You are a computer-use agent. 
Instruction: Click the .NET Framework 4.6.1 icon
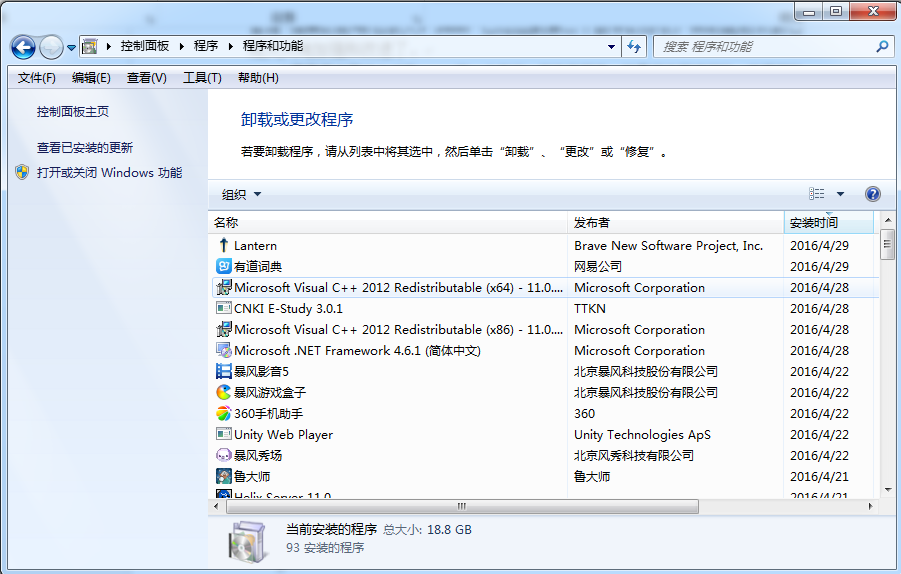tap(224, 350)
